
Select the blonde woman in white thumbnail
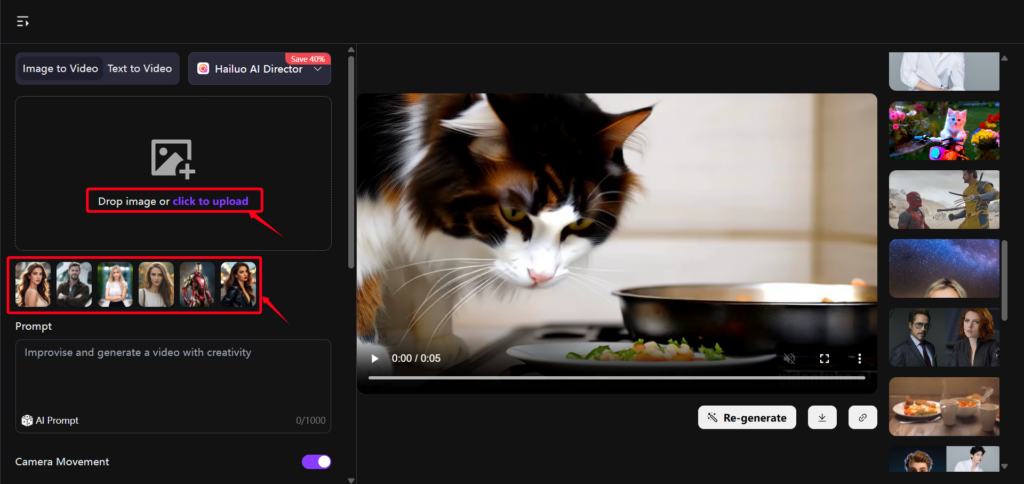click(x=115, y=285)
